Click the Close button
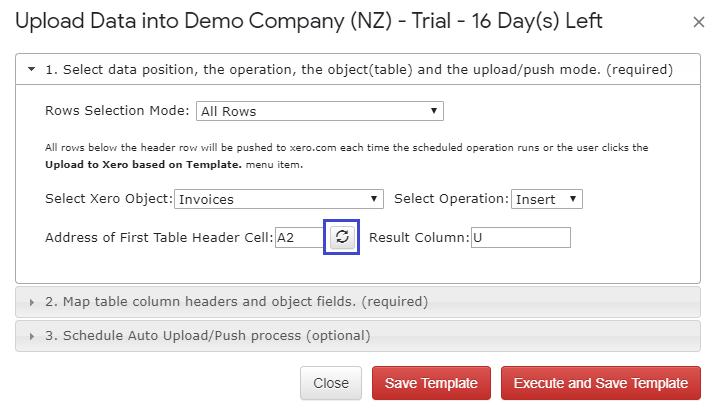Viewport: 713px width, 409px height. pyautogui.click(x=331, y=383)
